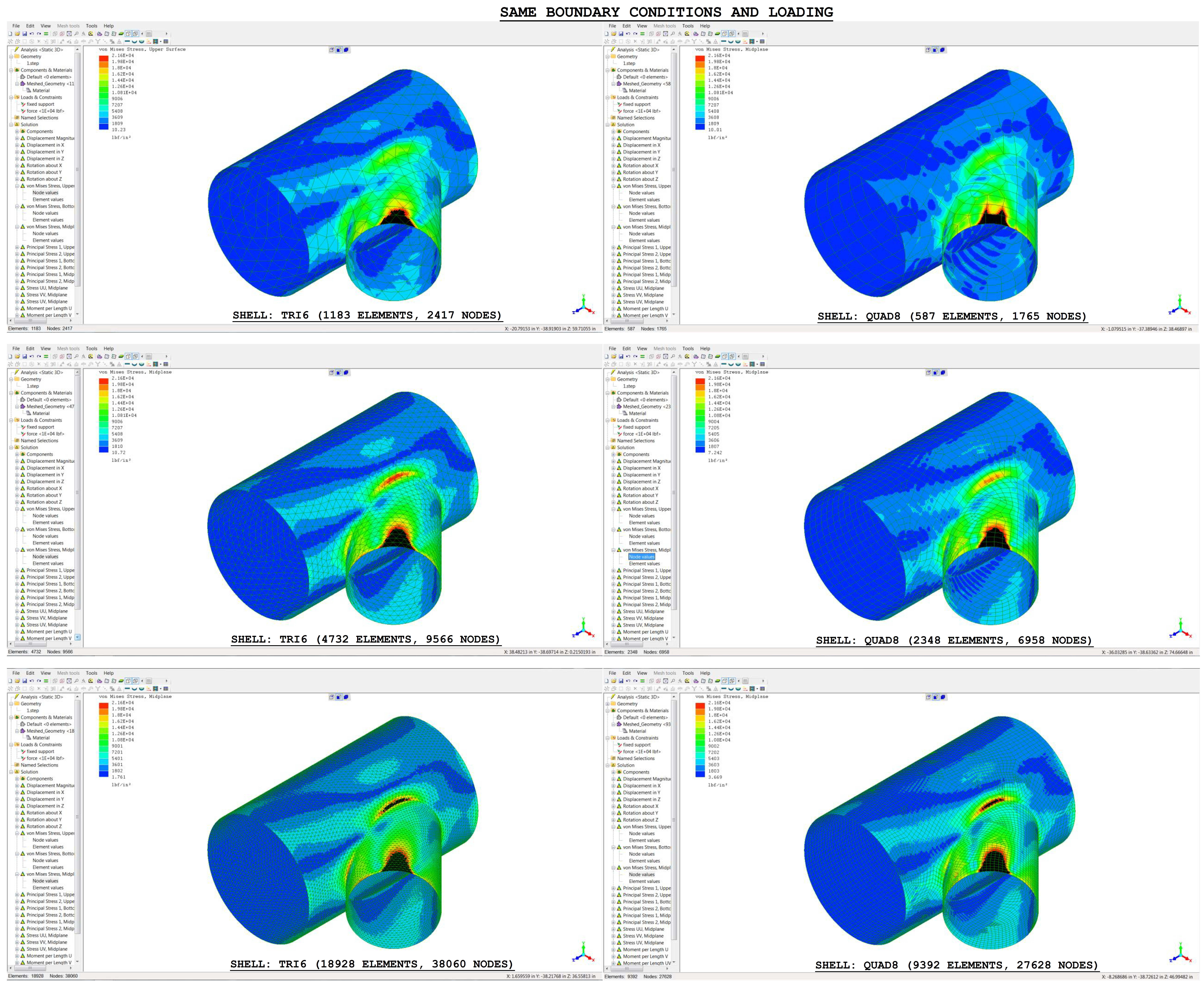Click magnifier zoom icon in TRI6 1183-element window

pyautogui.click(x=77, y=34)
